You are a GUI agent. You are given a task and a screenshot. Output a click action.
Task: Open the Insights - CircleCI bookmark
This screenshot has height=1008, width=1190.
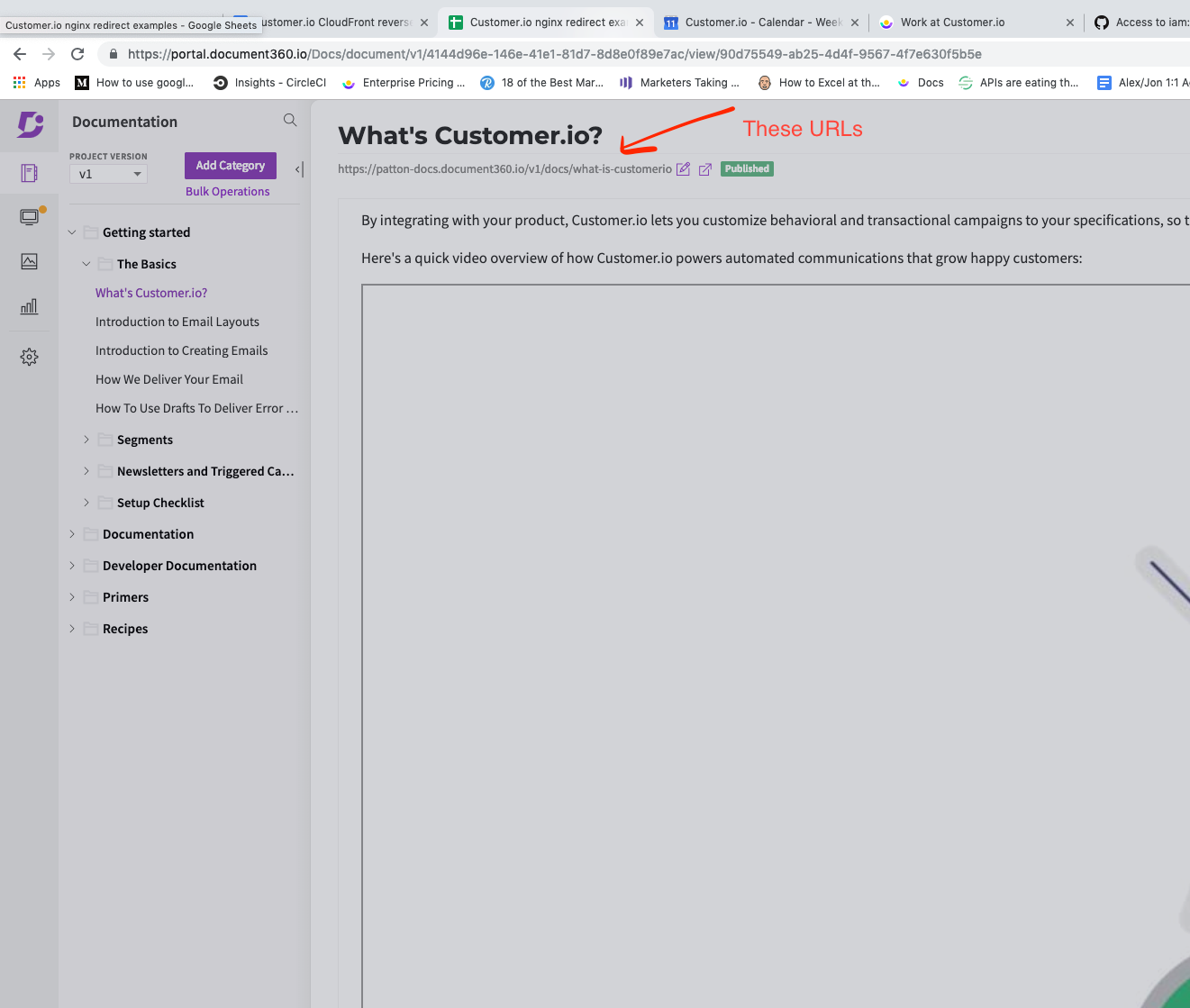(270, 83)
